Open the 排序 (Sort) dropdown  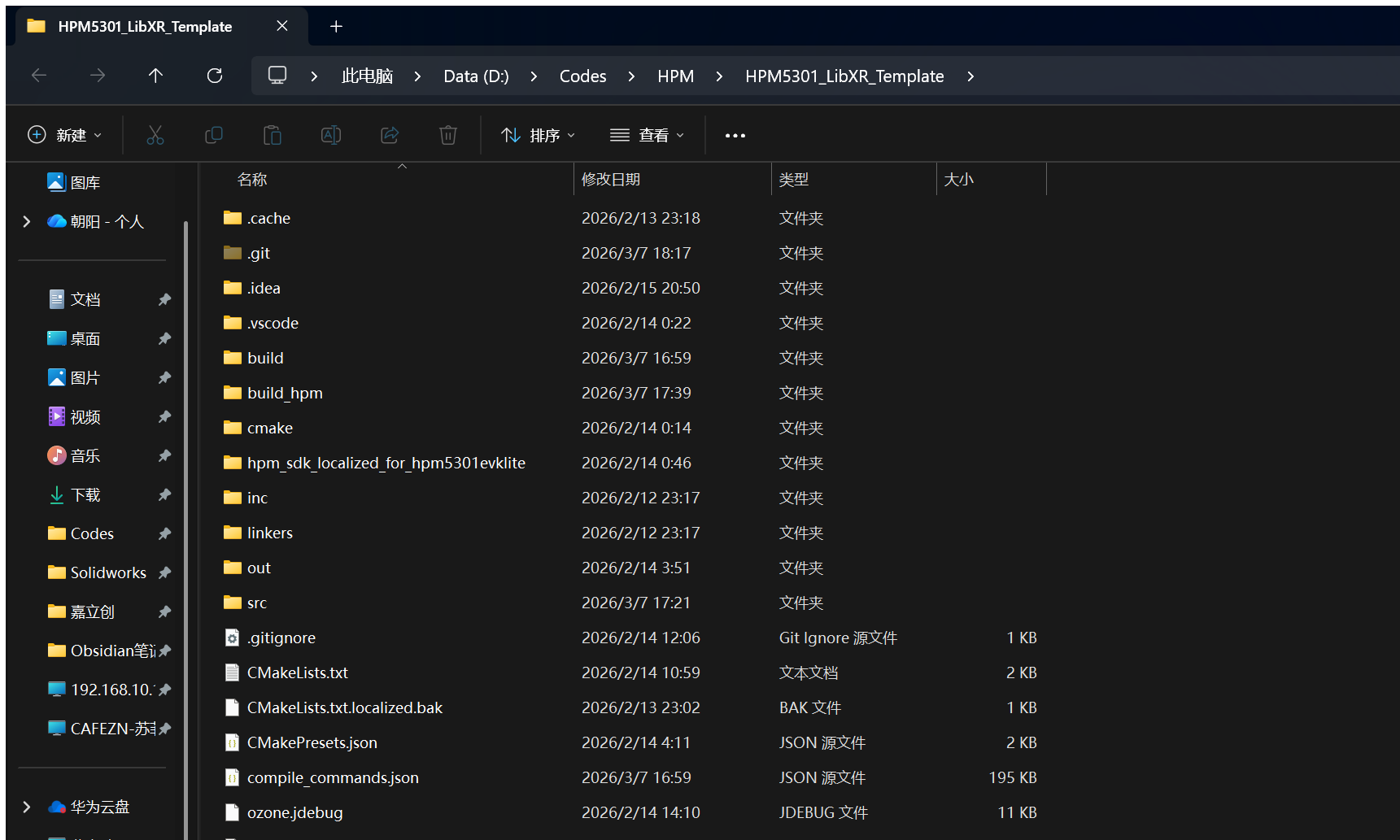click(538, 135)
